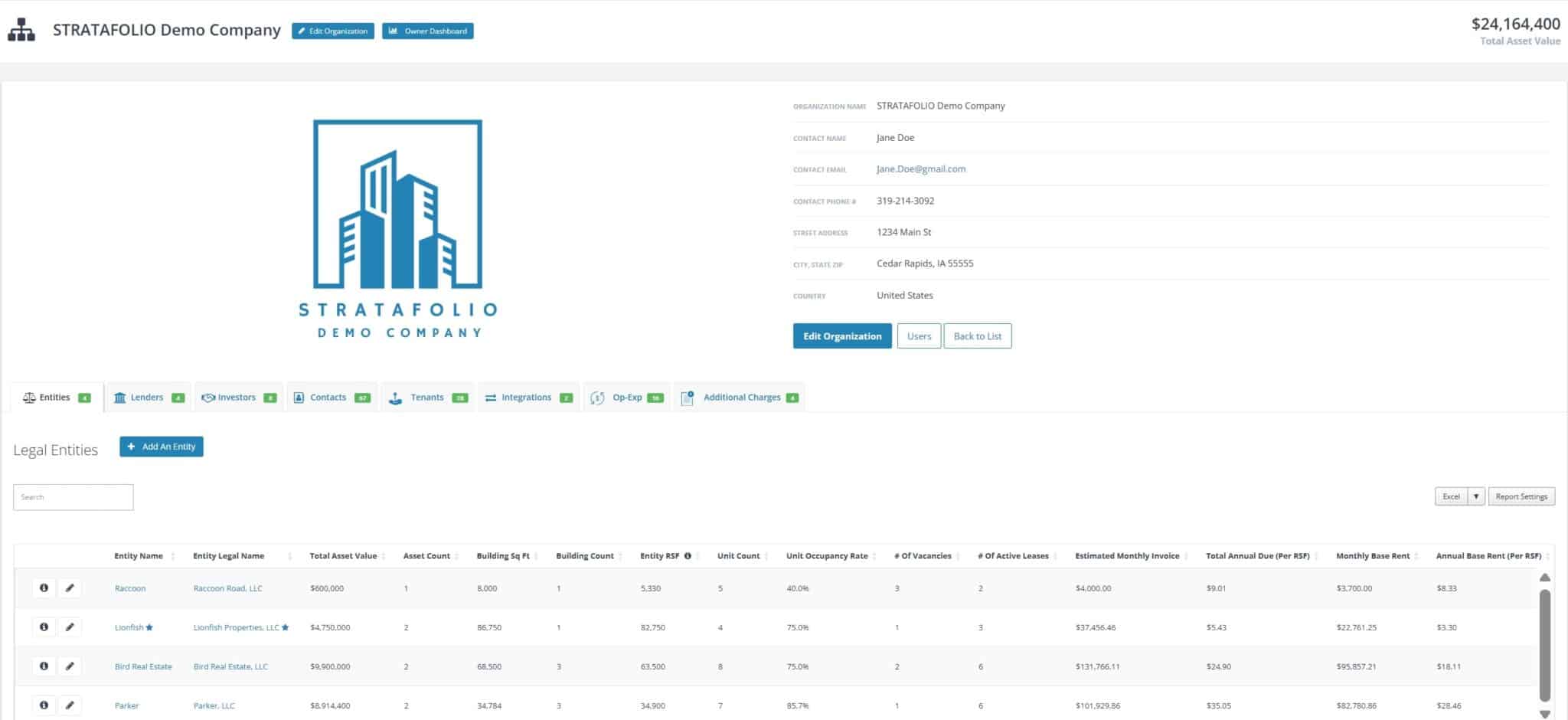Sort by Total Asset Value column
Viewport: 1568px width, 720px height.
[x=343, y=556]
